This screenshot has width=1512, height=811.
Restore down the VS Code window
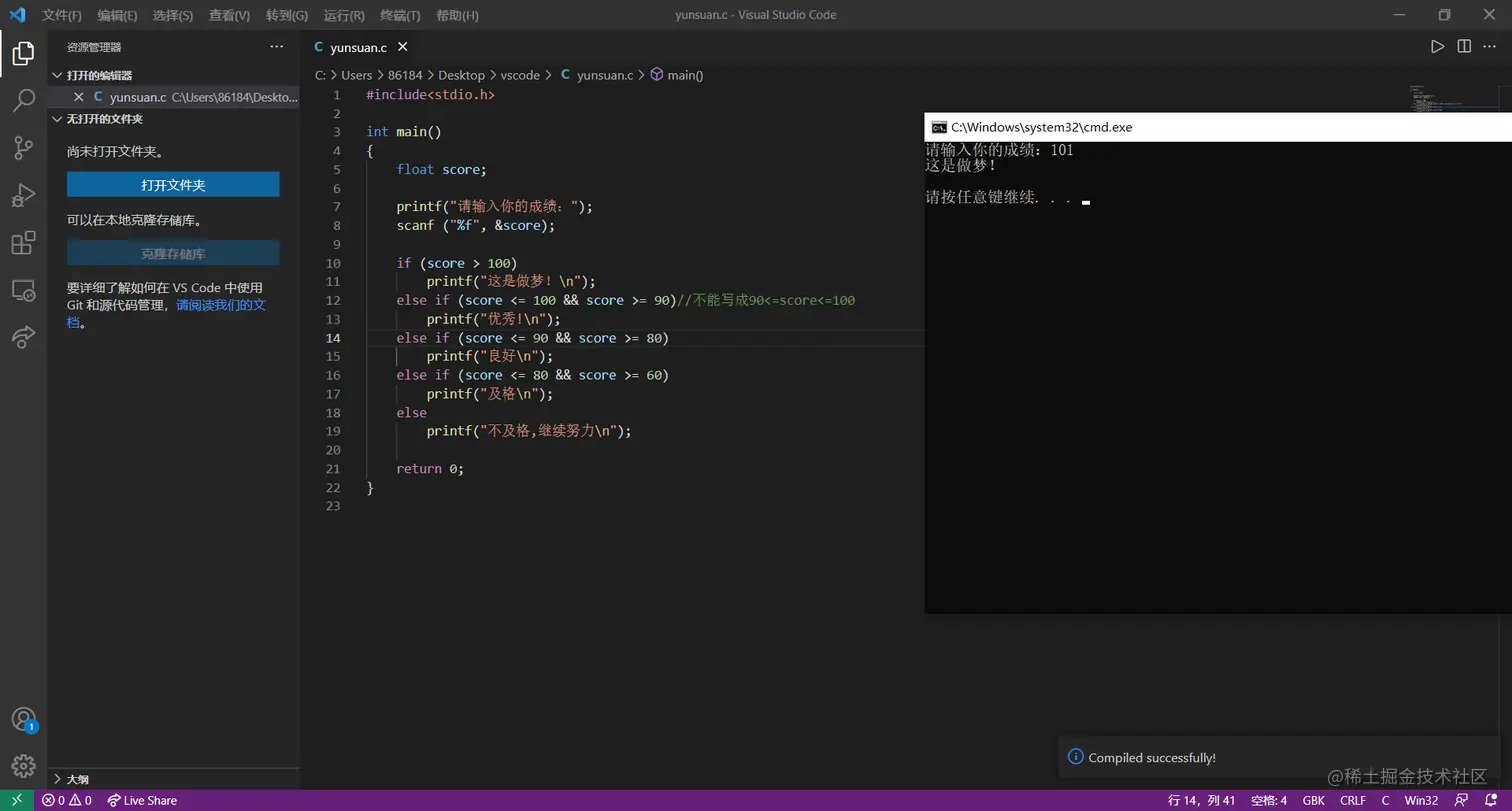click(1444, 15)
